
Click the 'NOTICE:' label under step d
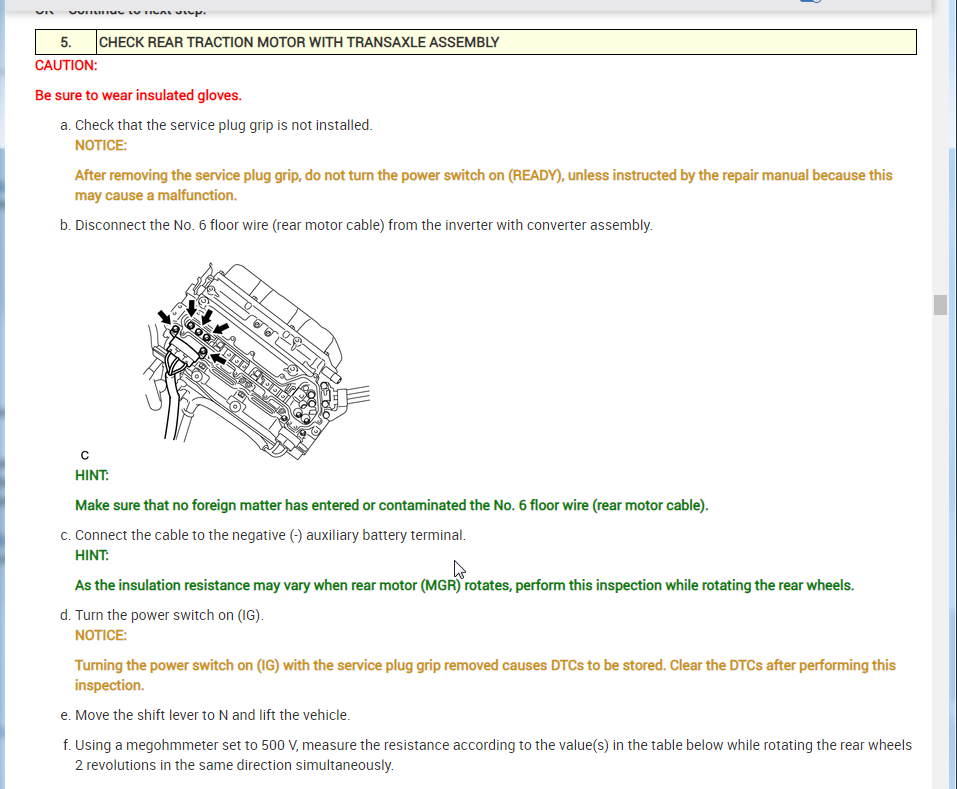[x=101, y=635]
